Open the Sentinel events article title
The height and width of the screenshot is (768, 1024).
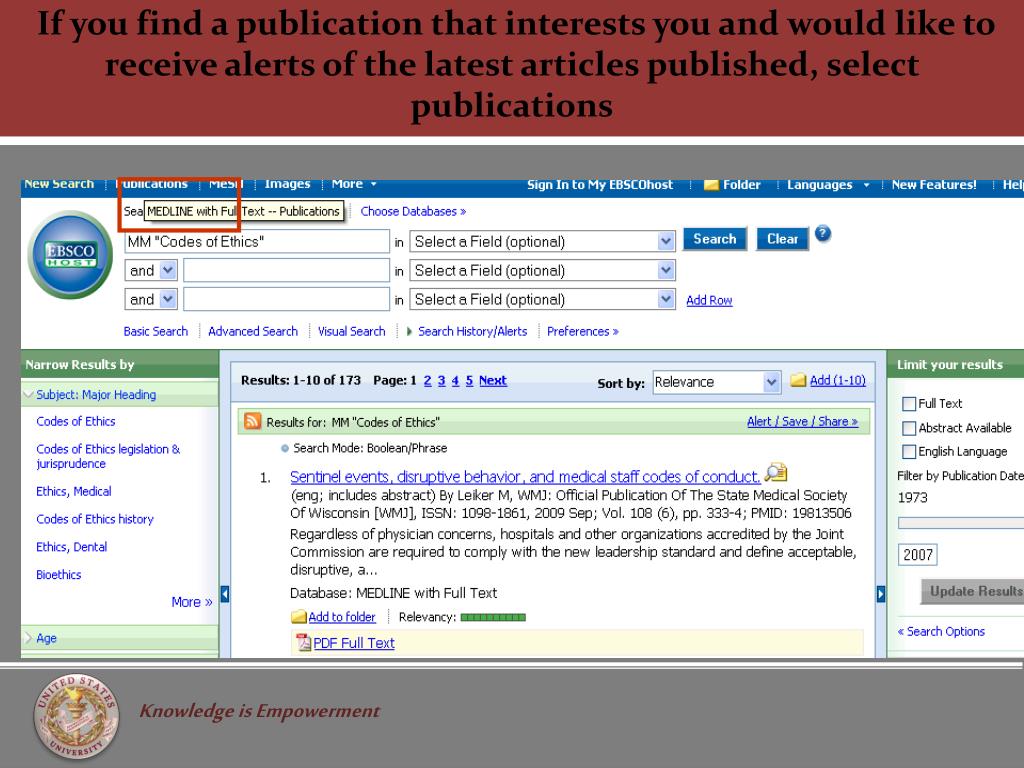click(x=525, y=477)
